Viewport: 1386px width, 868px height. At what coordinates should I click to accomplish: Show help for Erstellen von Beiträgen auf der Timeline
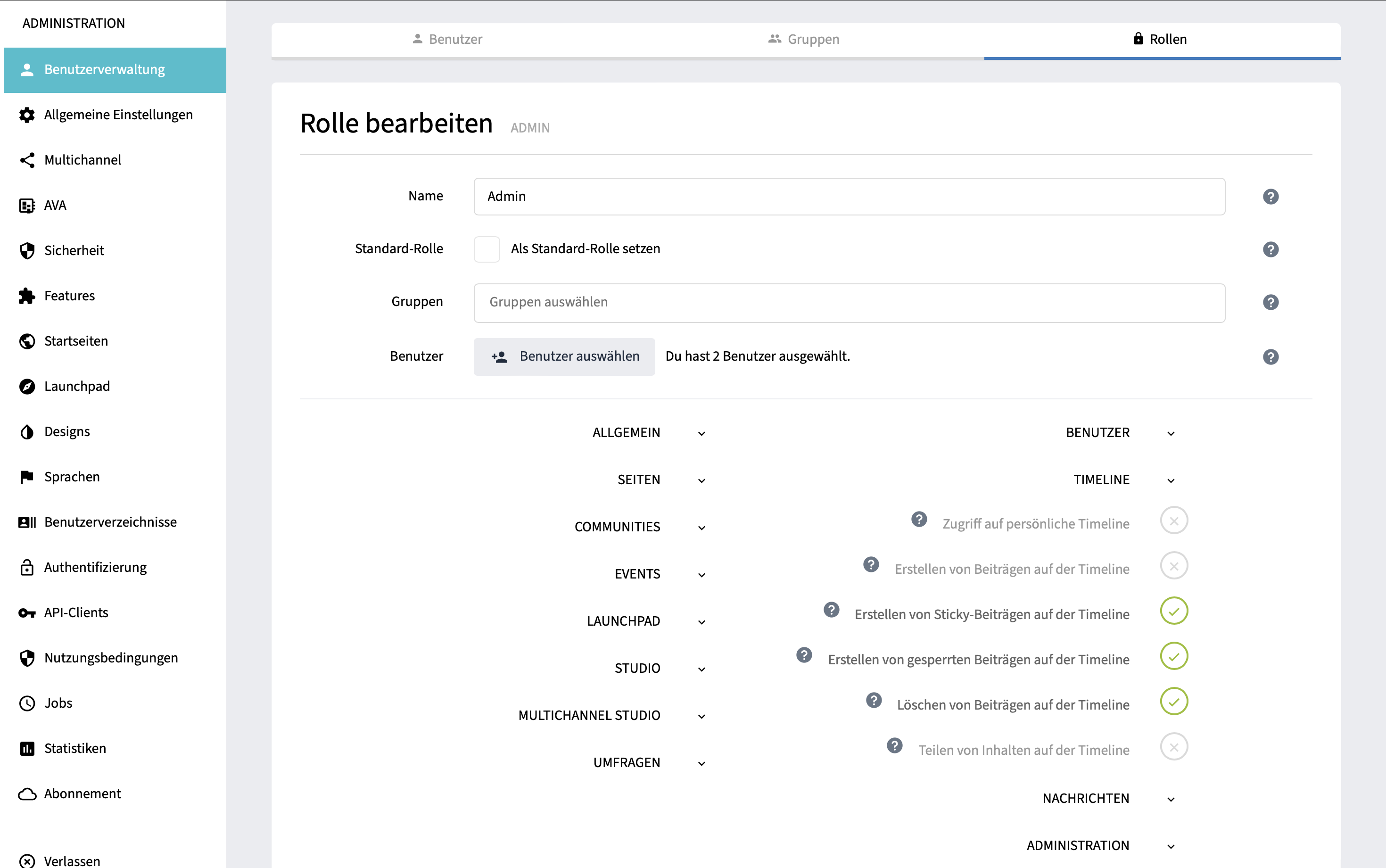click(871, 565)
